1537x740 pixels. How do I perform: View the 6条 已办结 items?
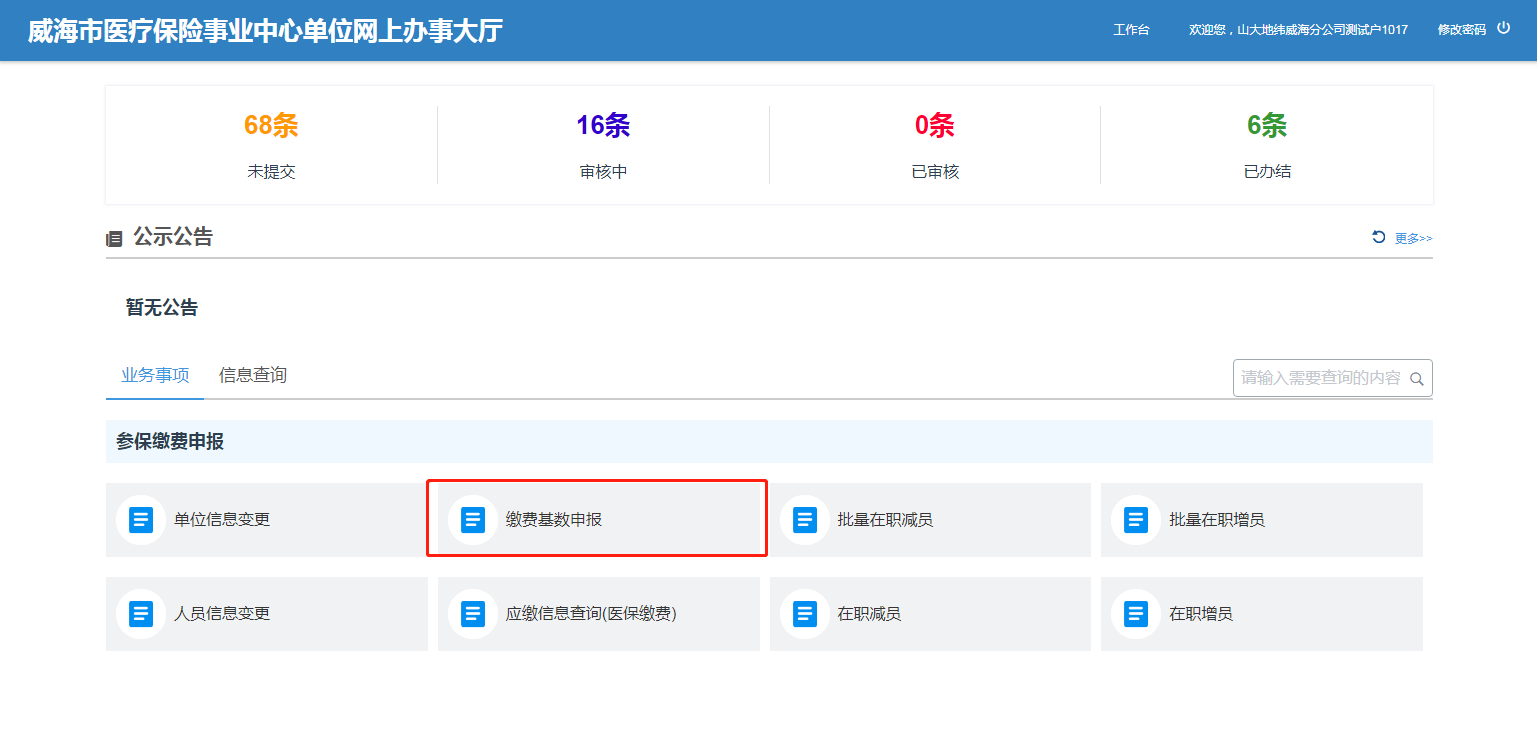pos(1266,126)
